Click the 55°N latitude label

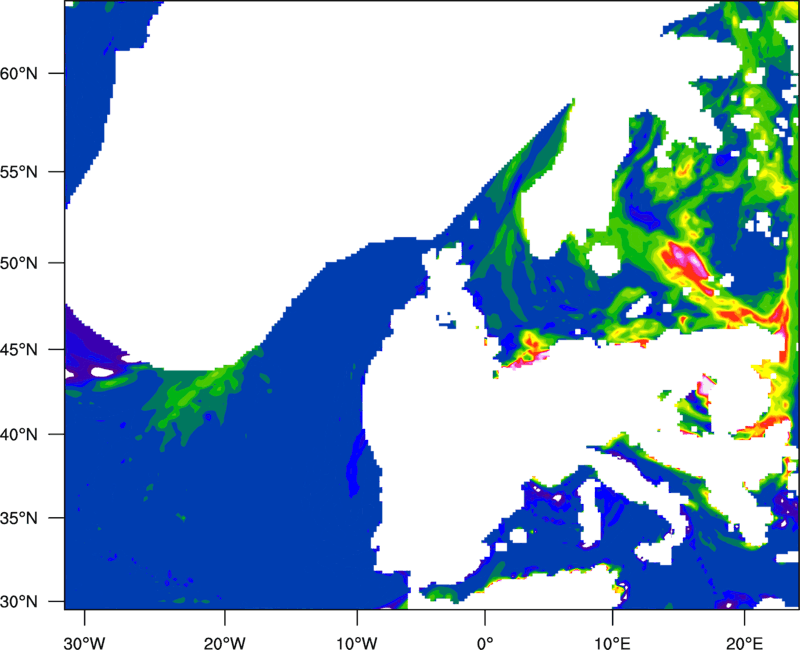pyautogui.click(x=19, y=172)
